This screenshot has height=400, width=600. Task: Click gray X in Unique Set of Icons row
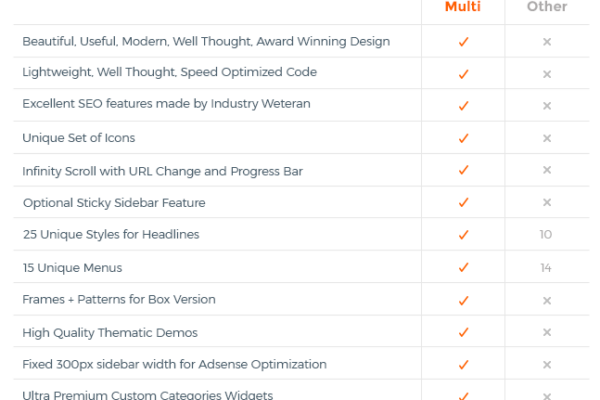547,138
